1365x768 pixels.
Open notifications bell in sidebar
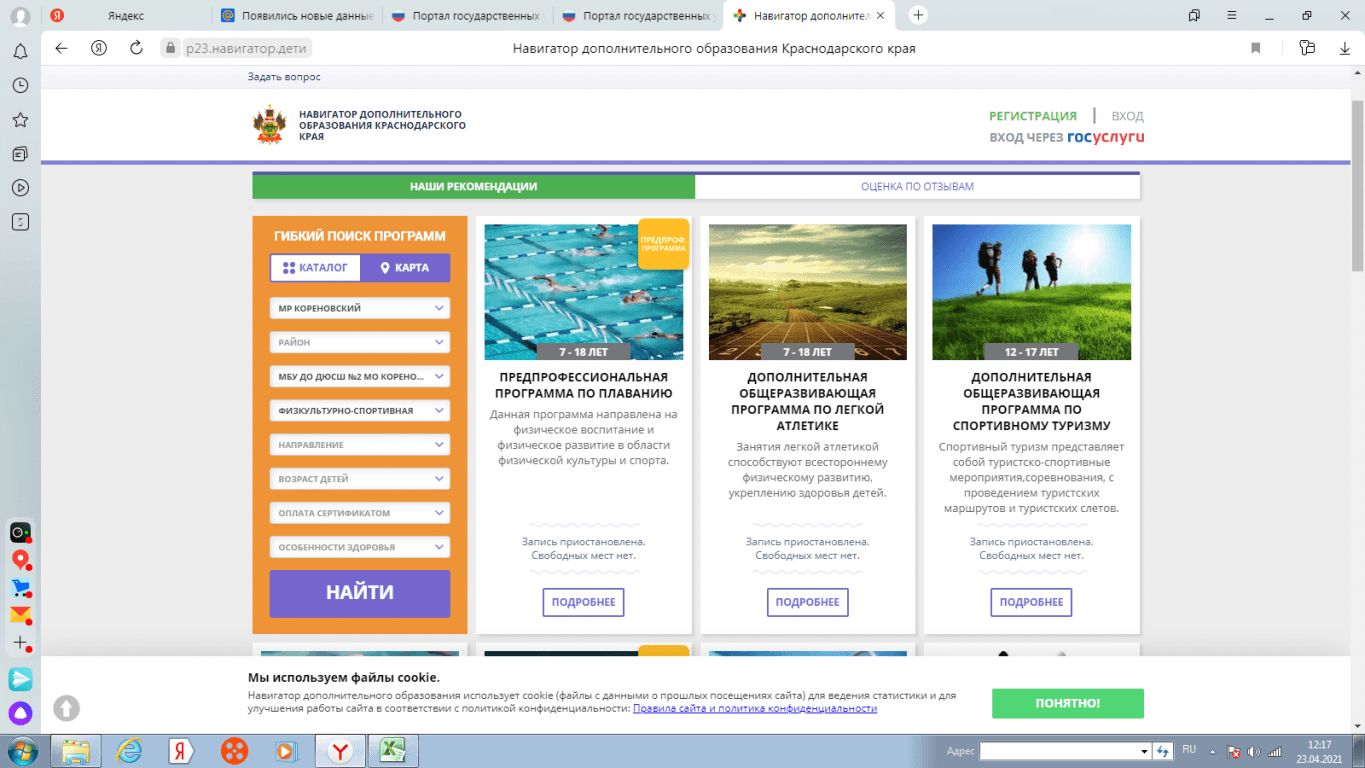pyautogui.click(x=20, y=52)
